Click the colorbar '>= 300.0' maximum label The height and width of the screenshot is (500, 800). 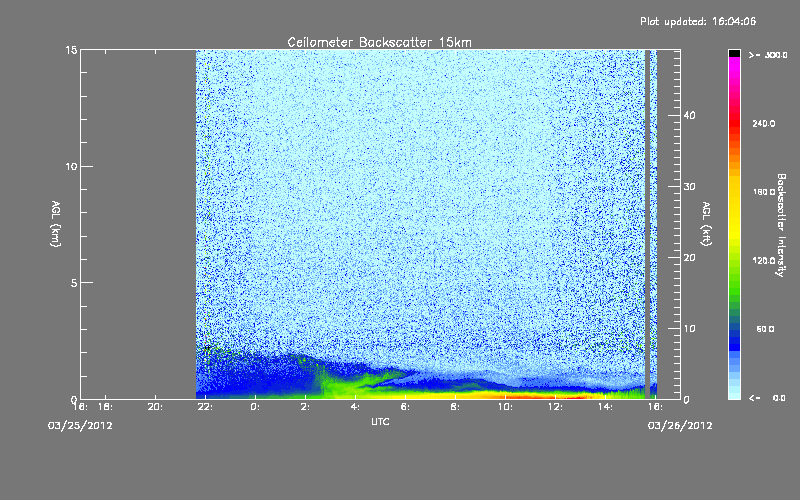point(768,55)
